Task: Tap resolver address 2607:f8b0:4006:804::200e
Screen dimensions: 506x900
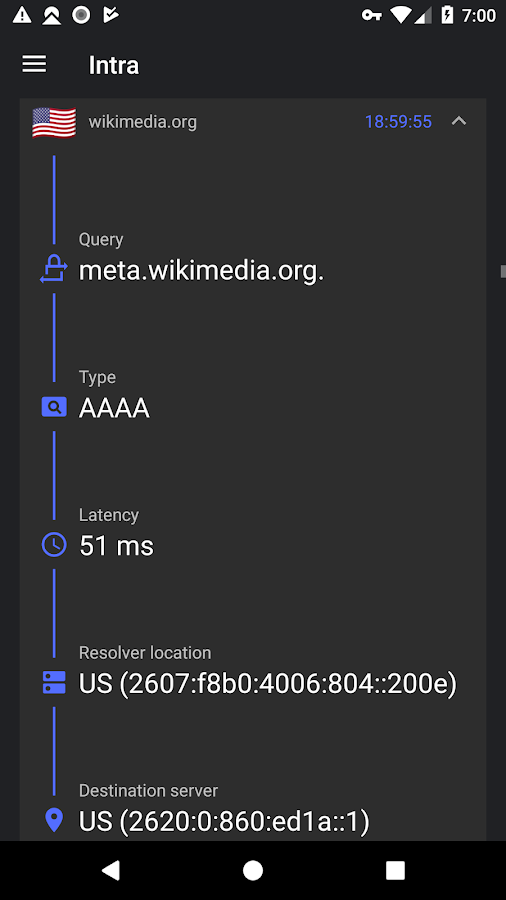Action: click(287, 684)
